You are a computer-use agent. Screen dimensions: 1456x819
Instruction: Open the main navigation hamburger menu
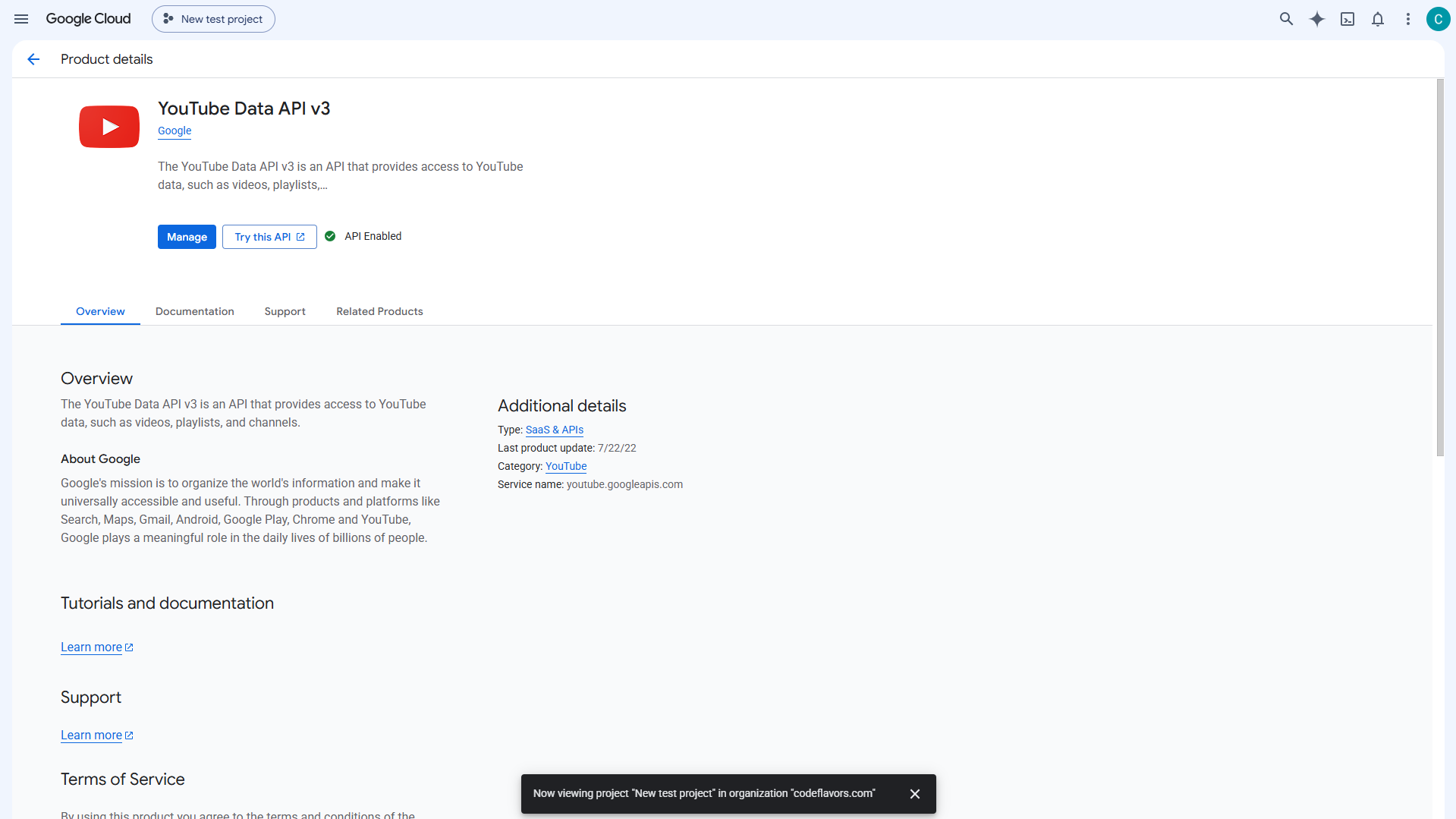coord(21,19)
